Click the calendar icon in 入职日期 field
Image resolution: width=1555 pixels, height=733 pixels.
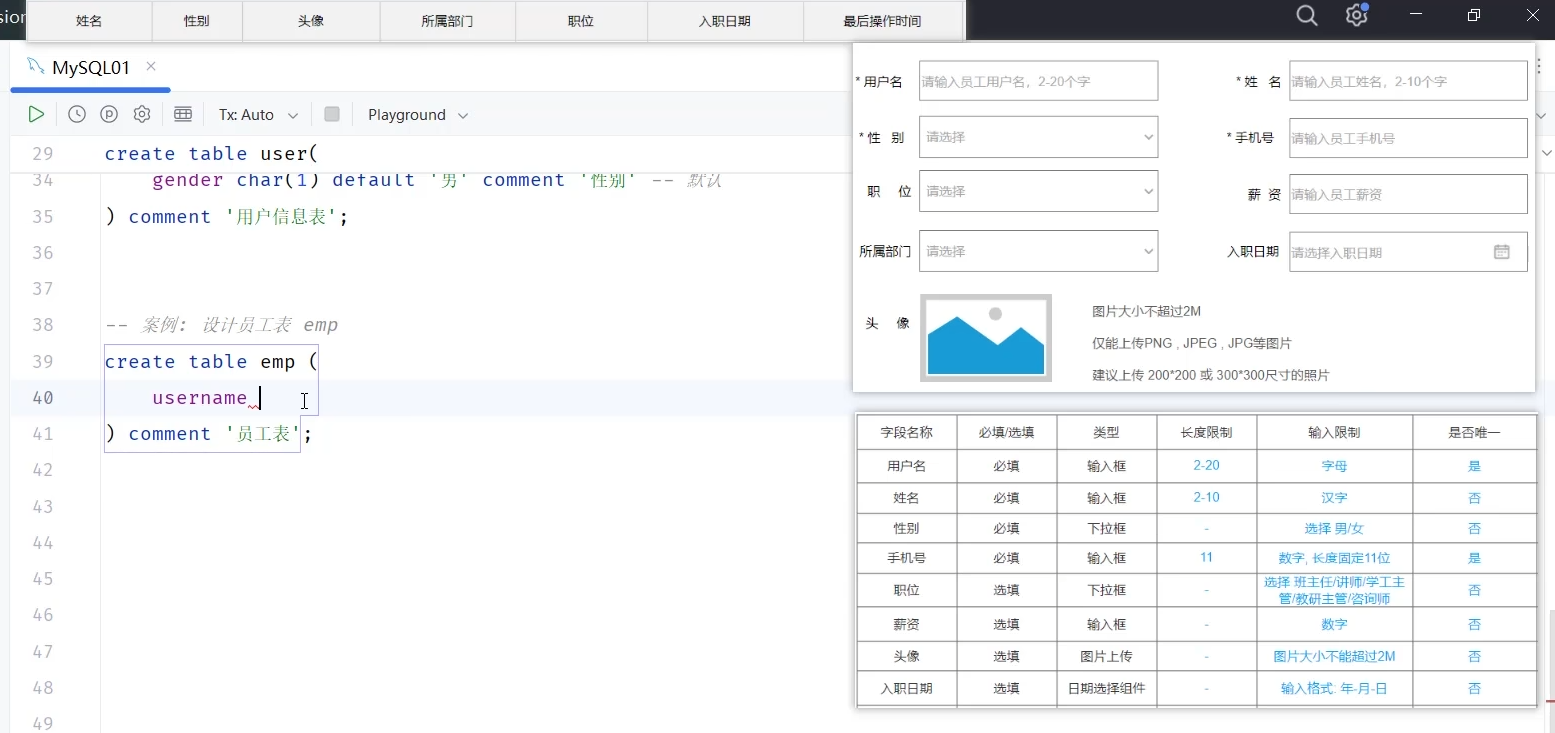[x=1502, y=252]
